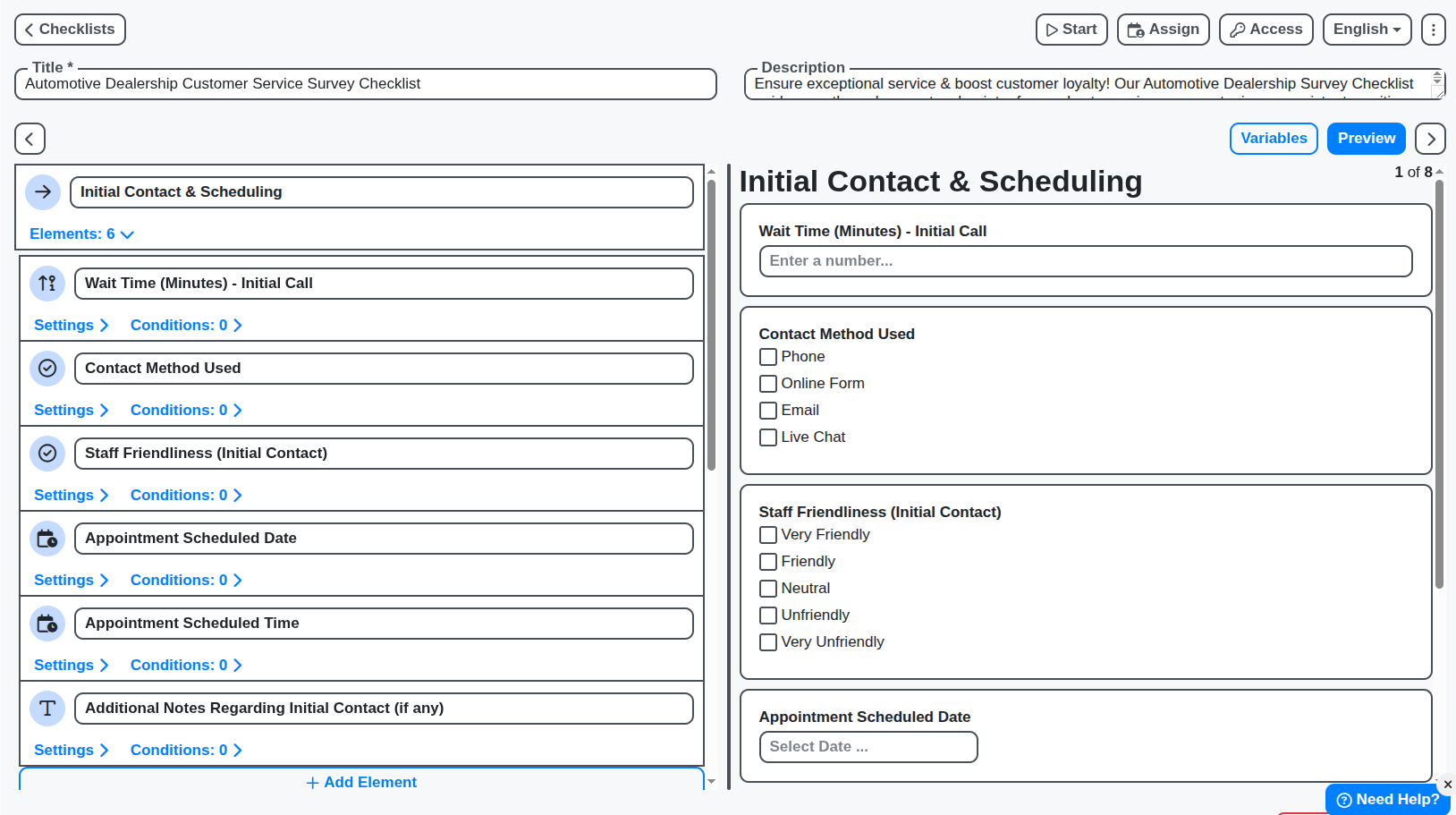1456x815 pixels.
Task: Enable the Live Chat checkbox
Action: pos(767,437)
